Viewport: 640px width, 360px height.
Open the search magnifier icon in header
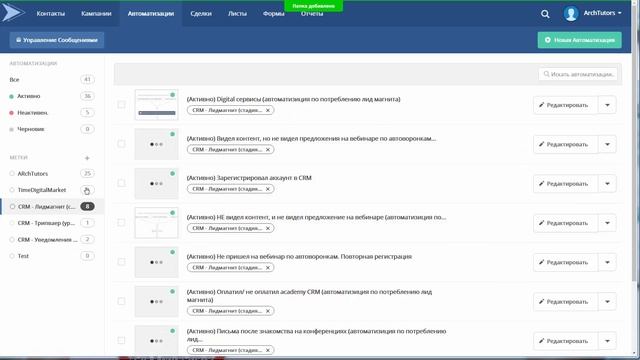[545, 14]
